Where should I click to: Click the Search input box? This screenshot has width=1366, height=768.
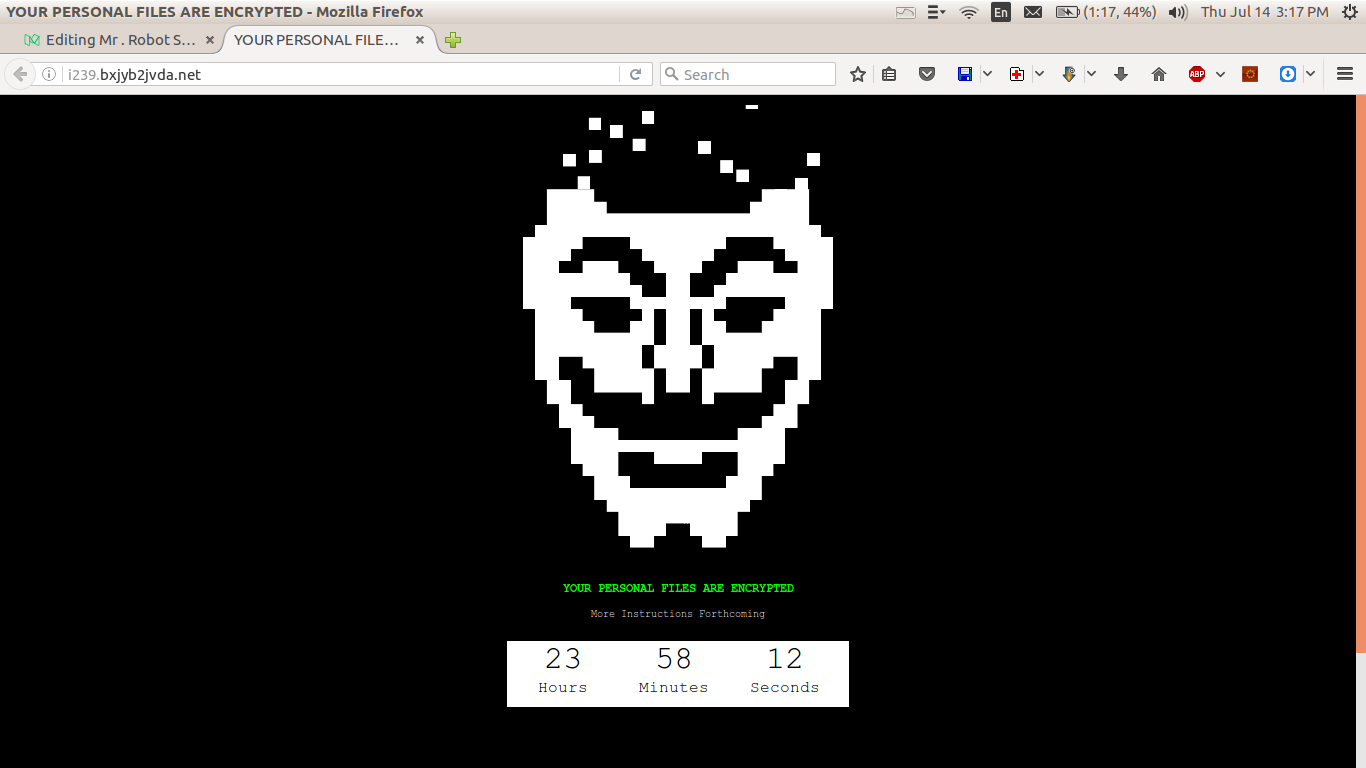click(x=748, y=74)
